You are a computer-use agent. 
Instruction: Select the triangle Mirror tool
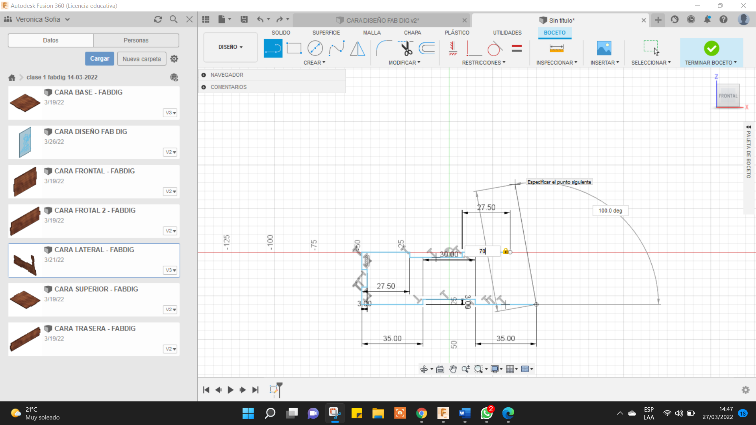(x=357, y=49)
